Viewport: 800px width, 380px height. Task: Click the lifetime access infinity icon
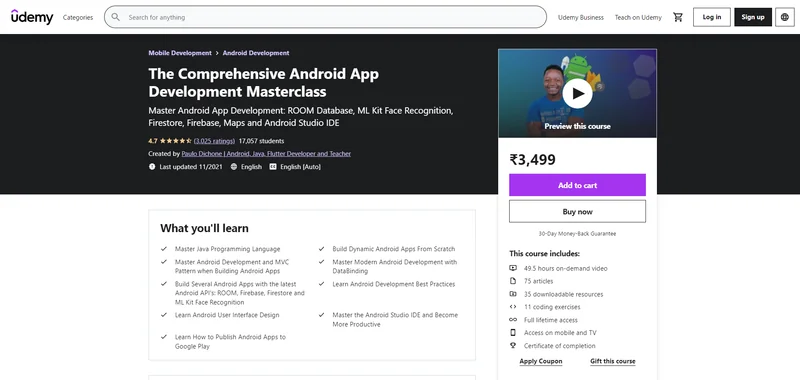[513, 320]
